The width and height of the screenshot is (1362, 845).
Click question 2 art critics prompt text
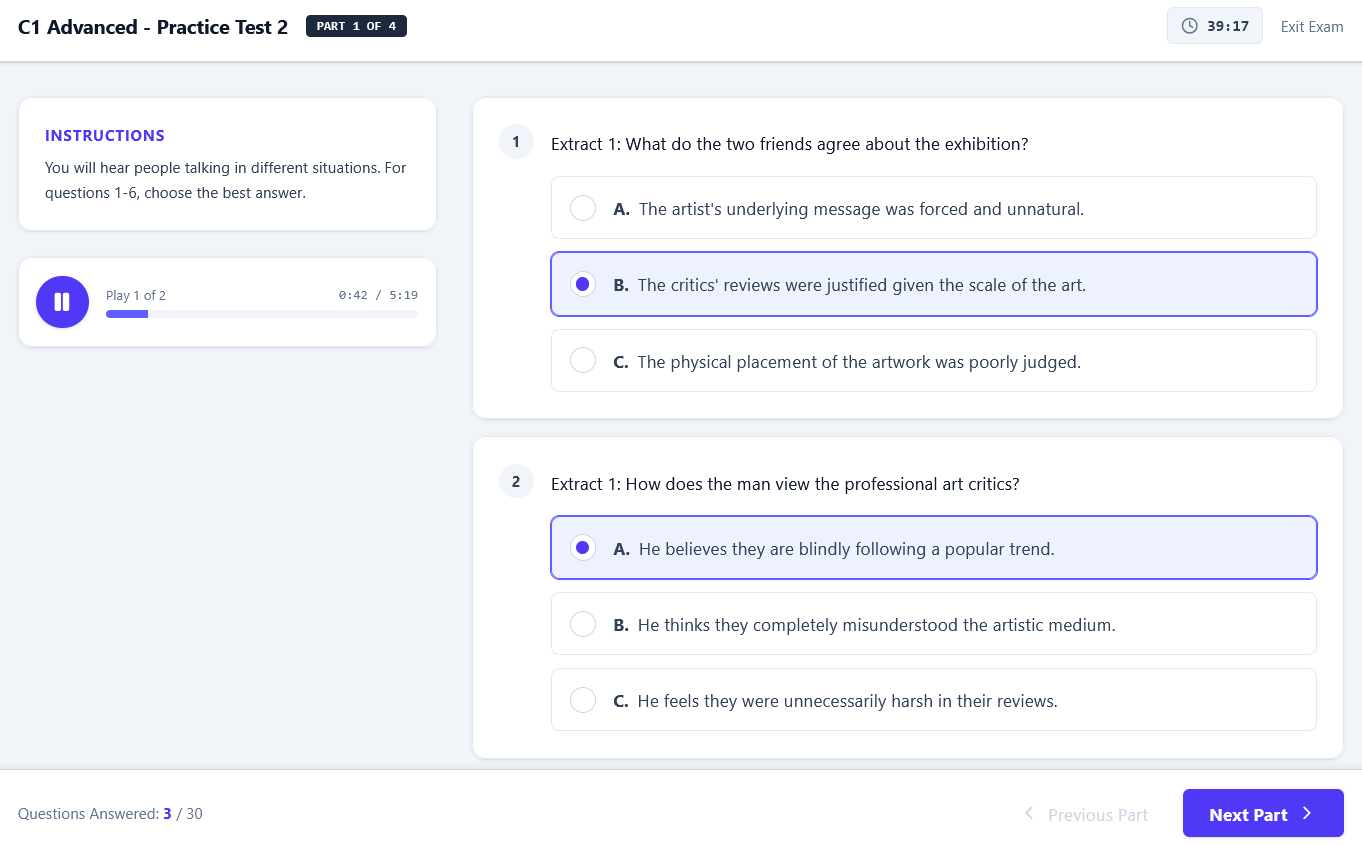coord(785,484)
